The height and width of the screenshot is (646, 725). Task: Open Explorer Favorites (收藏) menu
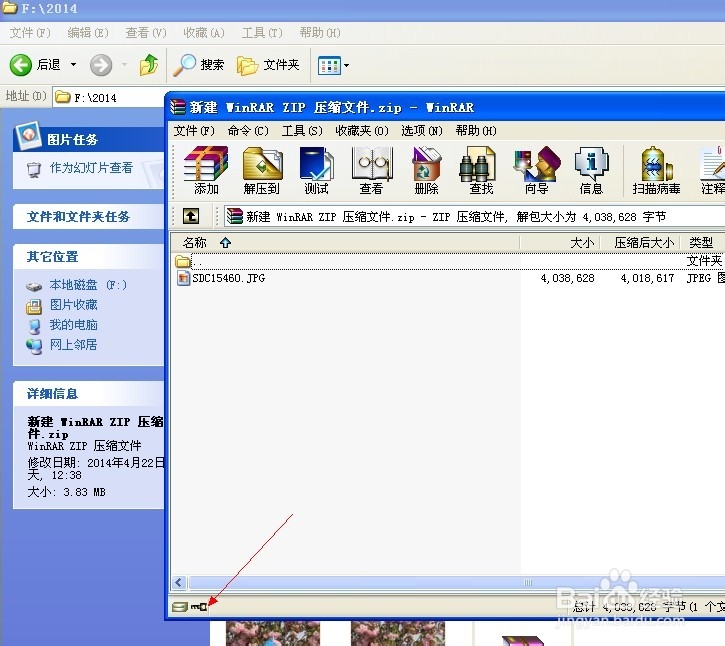tap(203, 33)
